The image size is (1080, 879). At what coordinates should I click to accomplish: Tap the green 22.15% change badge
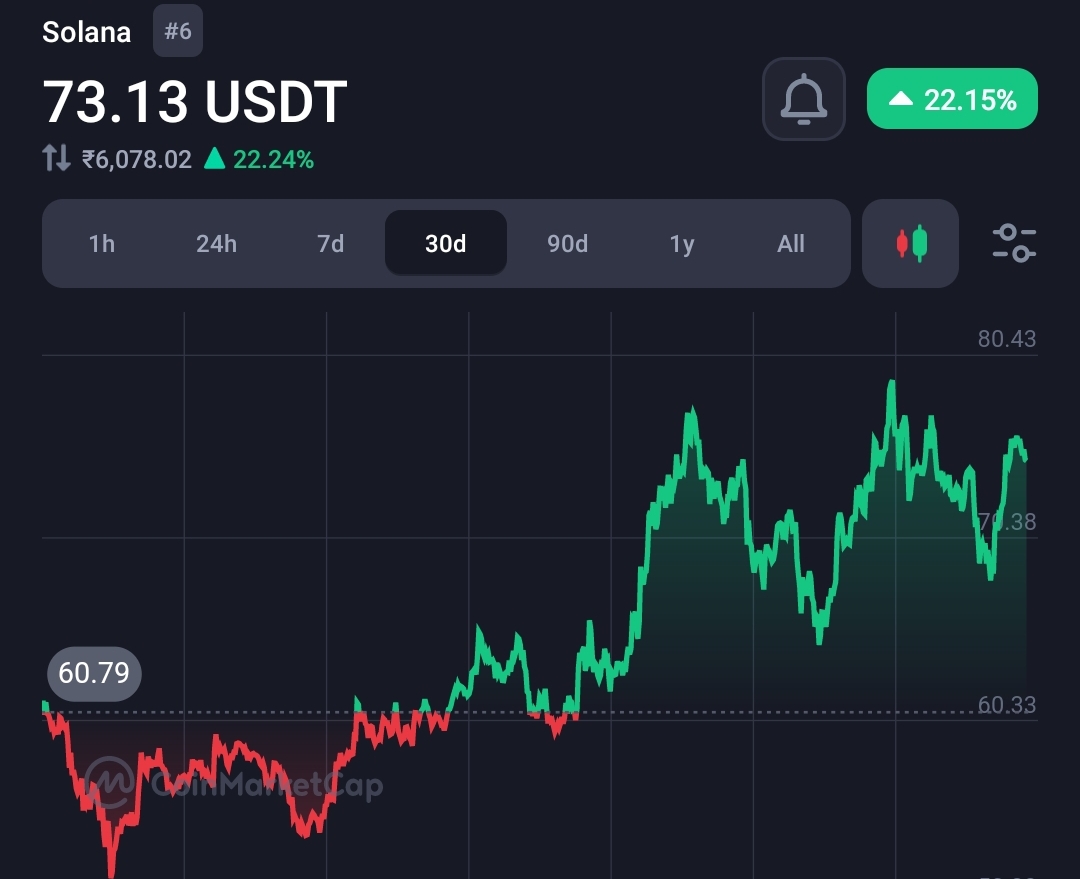coord(952,99)
